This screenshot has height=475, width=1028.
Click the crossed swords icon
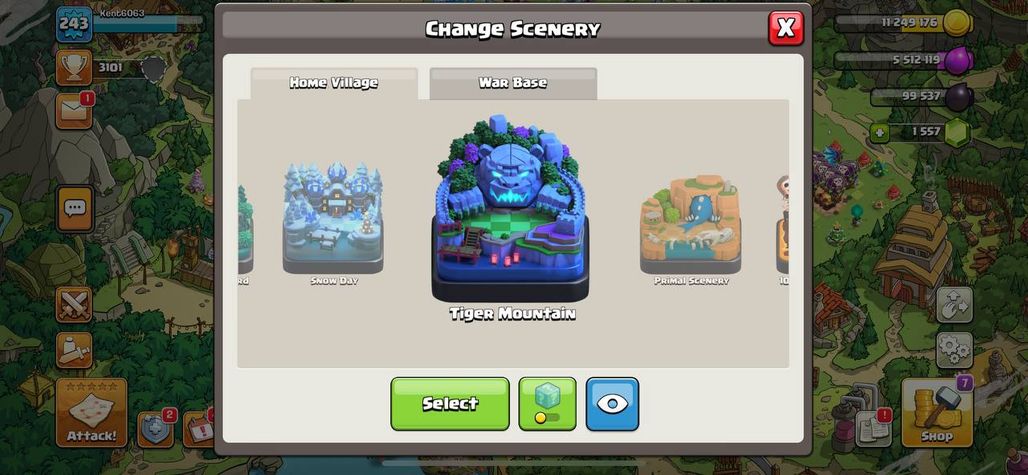pyautogui.click(x=73, y=305)
